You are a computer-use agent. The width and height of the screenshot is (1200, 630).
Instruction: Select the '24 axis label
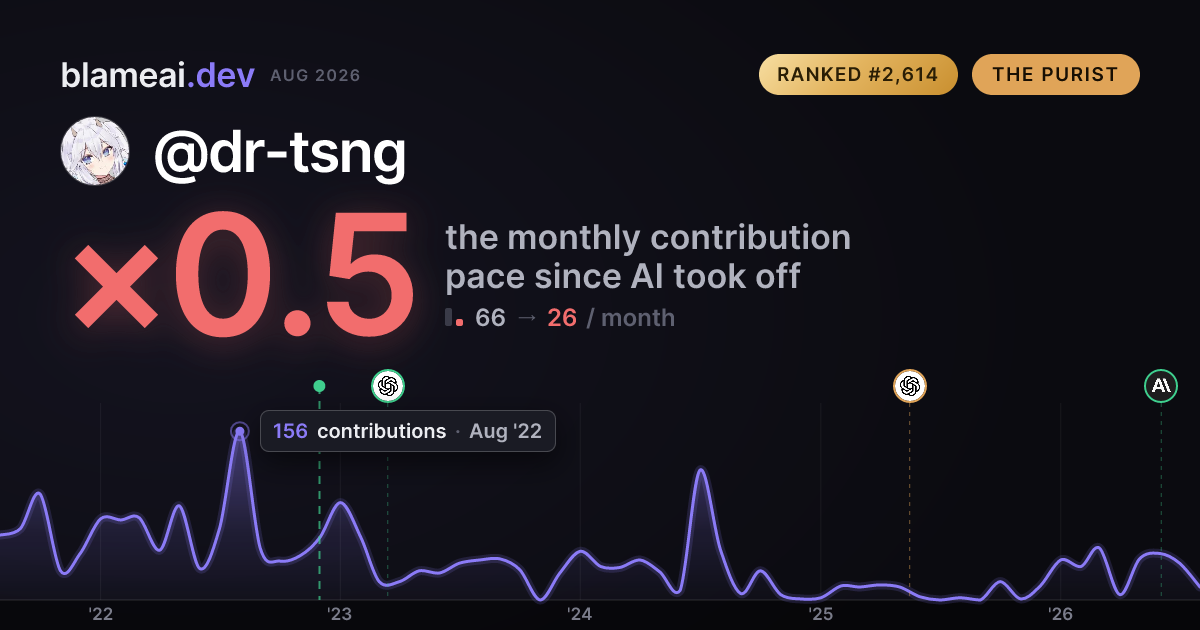(x=580, y=613)
